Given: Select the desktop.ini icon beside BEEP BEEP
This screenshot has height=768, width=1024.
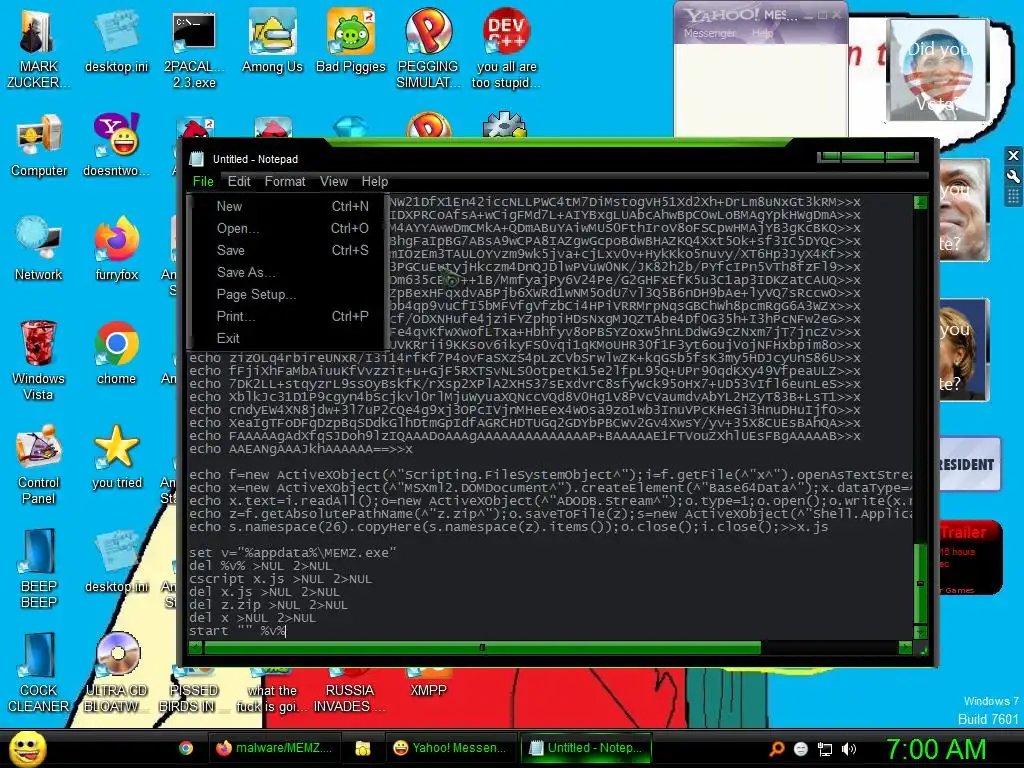Looking at the screenshot, I should (116, 560).
